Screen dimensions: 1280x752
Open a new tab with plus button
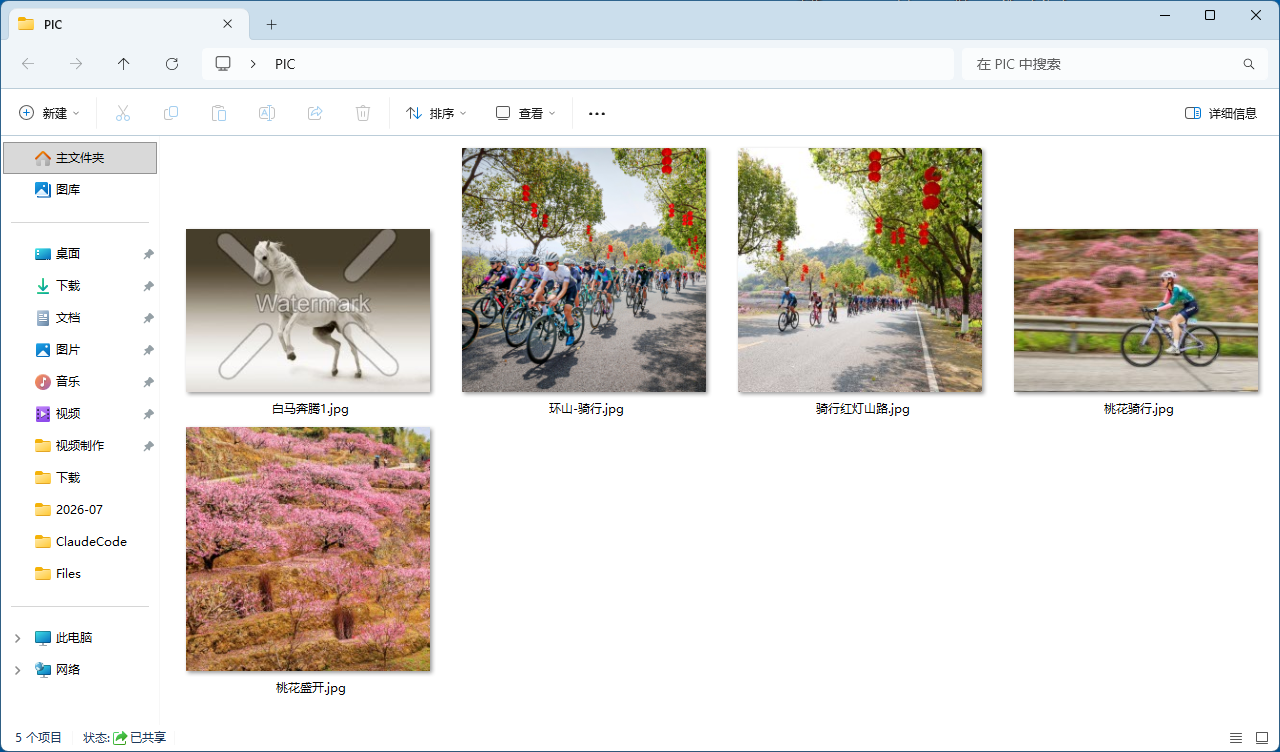[271, 24]
